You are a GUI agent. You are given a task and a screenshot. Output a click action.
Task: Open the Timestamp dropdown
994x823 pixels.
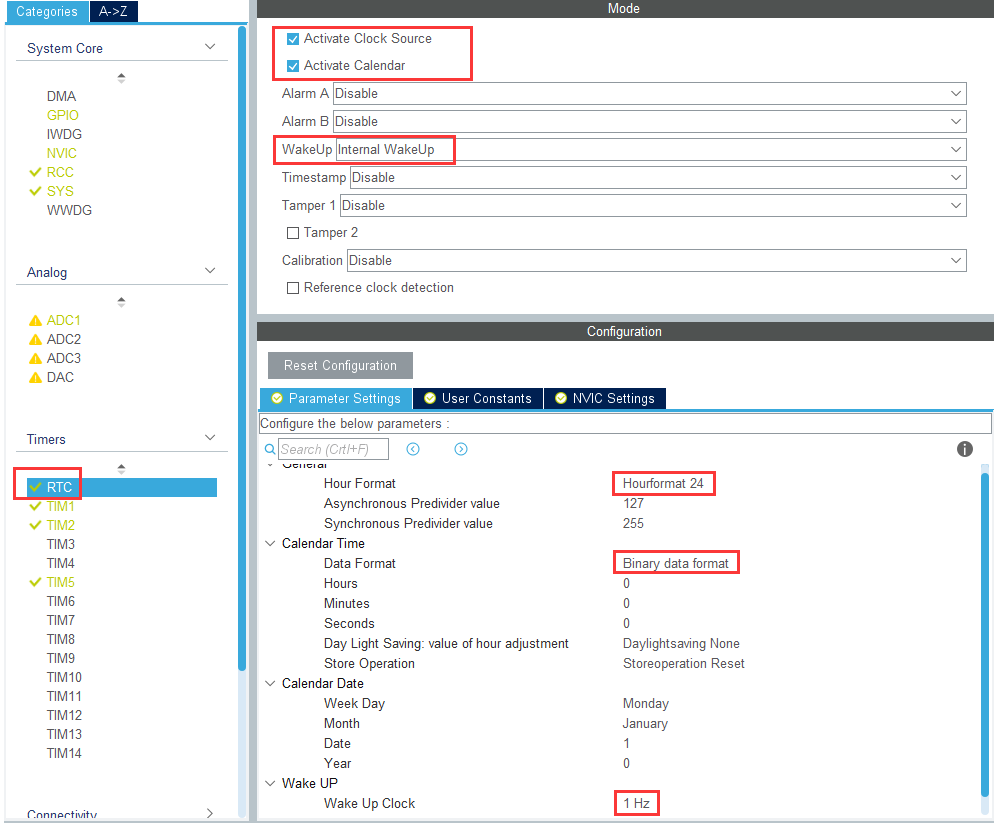(658, 178)
